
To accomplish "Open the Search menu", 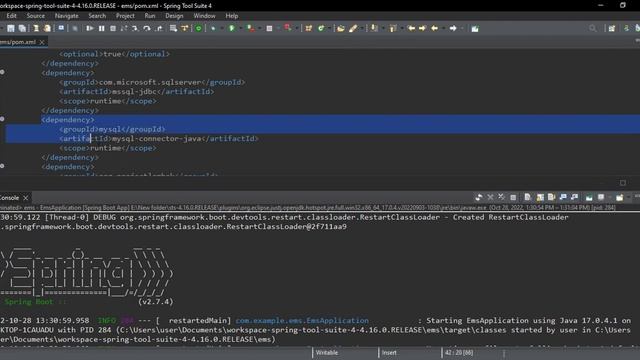I will (x=97, y=16).
